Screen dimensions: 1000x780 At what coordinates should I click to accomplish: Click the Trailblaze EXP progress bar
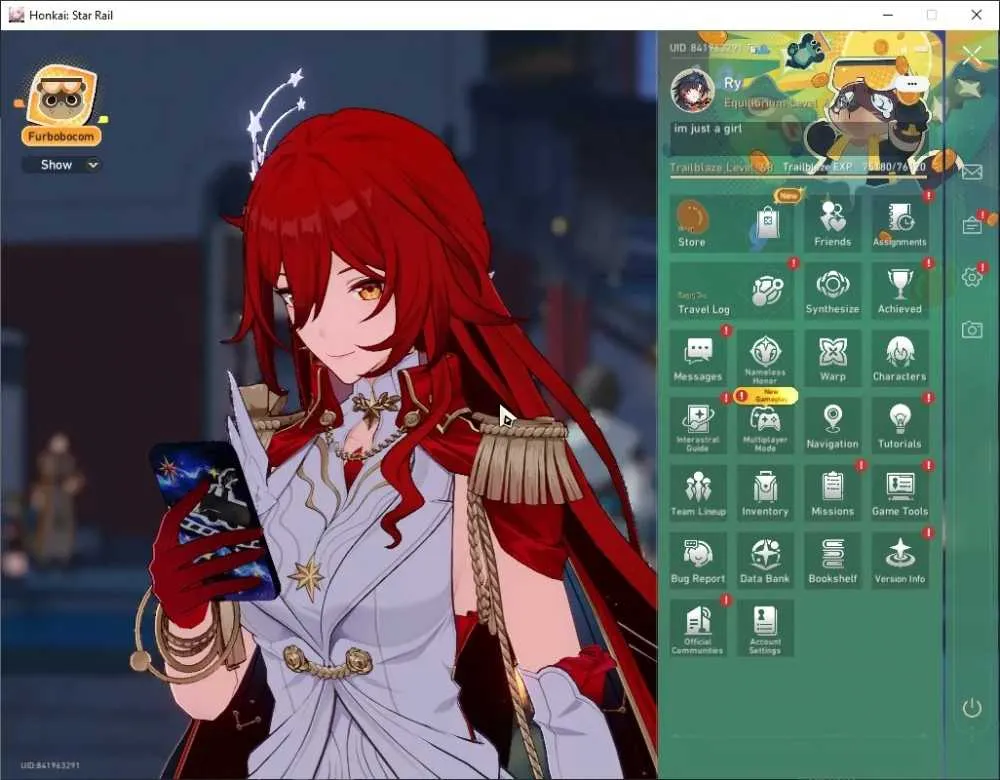coord(797,176)
